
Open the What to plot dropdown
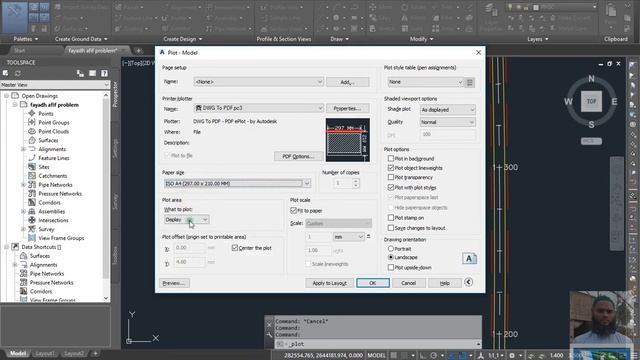click(187, 220)
